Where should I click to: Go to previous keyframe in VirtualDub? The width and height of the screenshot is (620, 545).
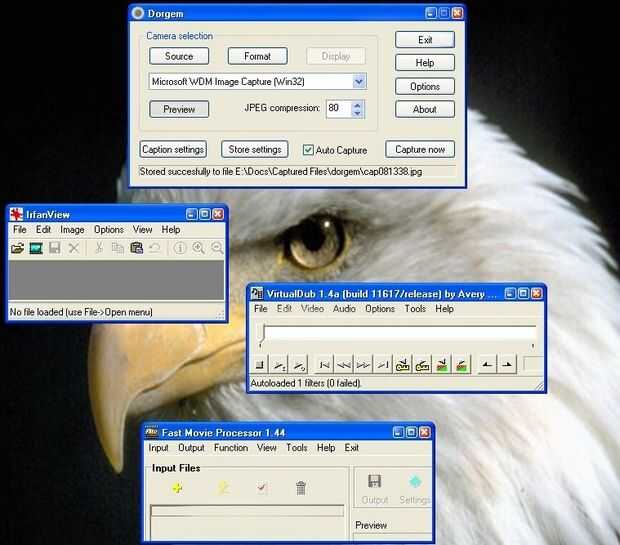pos(403,365)
